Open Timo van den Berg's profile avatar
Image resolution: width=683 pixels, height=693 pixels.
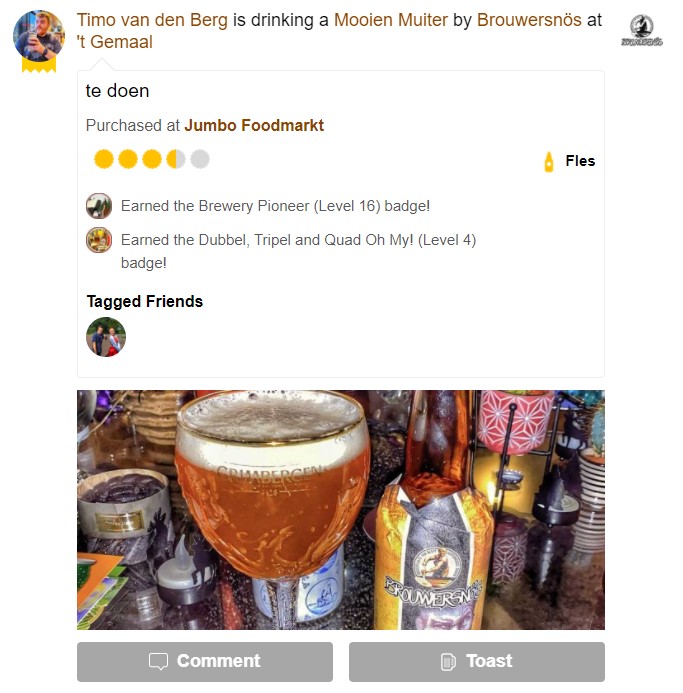[x=39, y=36]
